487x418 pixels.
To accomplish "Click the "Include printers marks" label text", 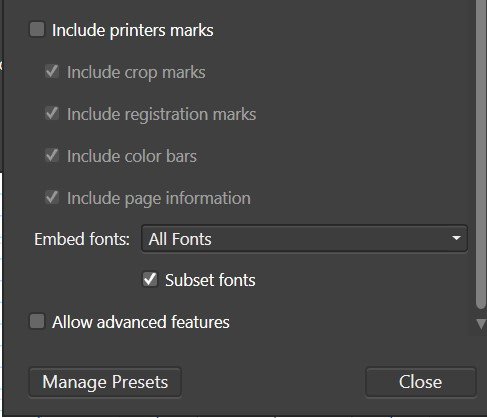I will click(x=133, y=31).
